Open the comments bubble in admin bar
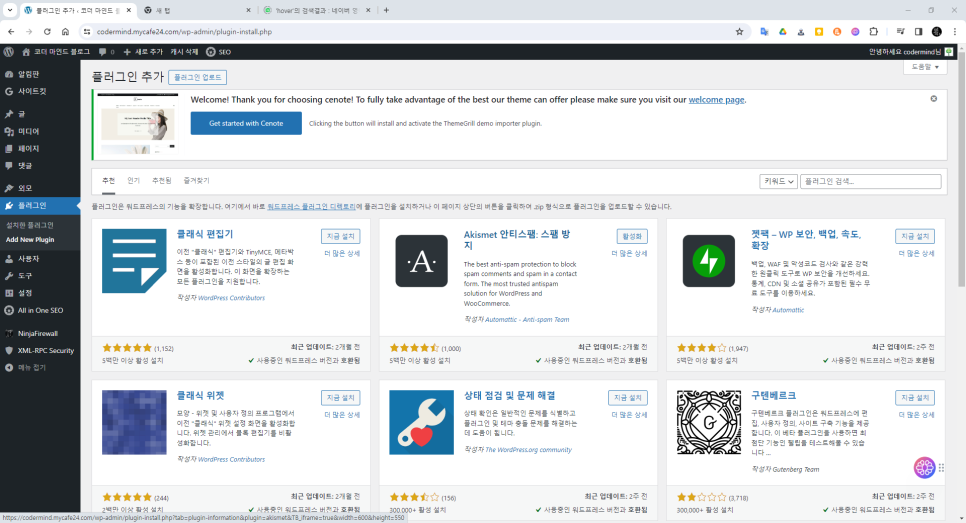The image size is (966, 523). point(102,52)
